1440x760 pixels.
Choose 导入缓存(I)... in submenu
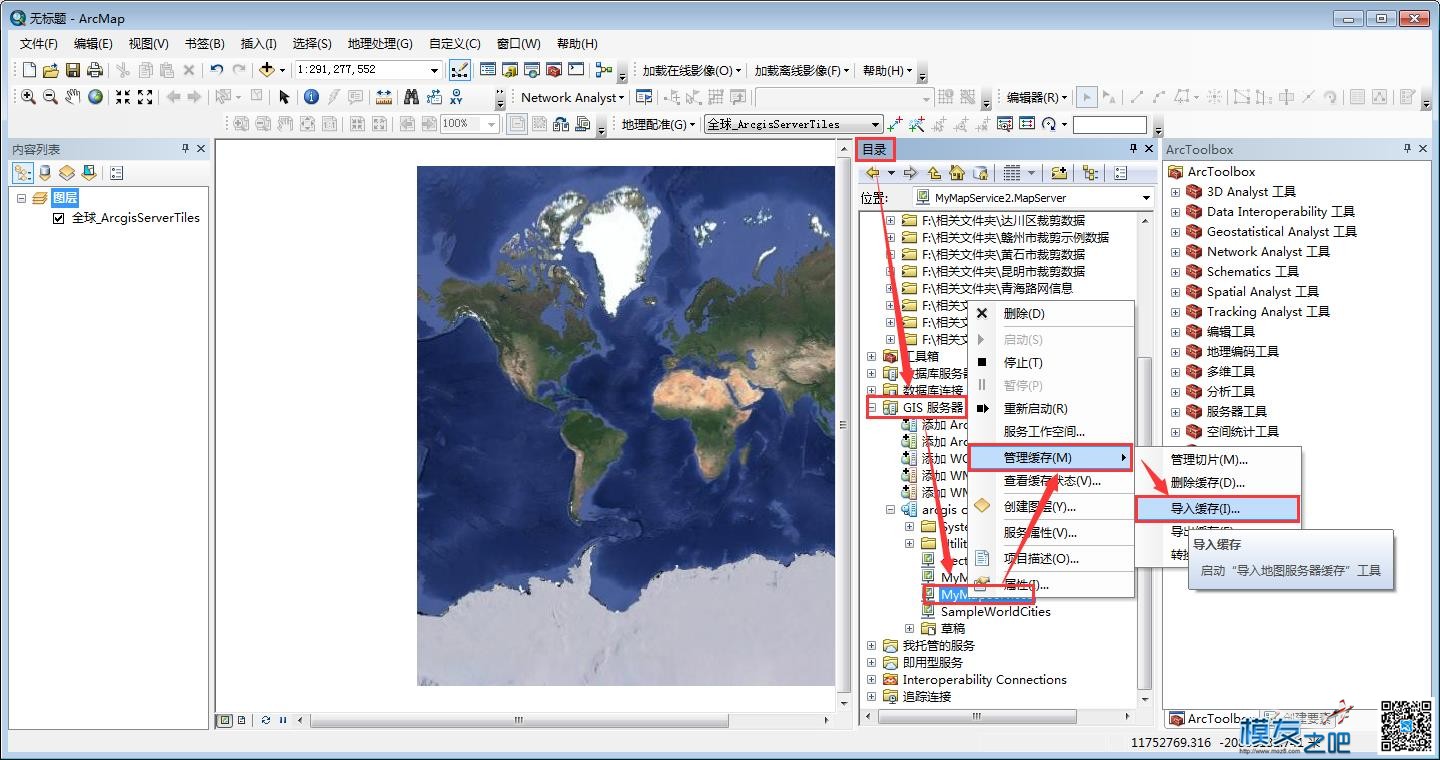coord(1217,509)
